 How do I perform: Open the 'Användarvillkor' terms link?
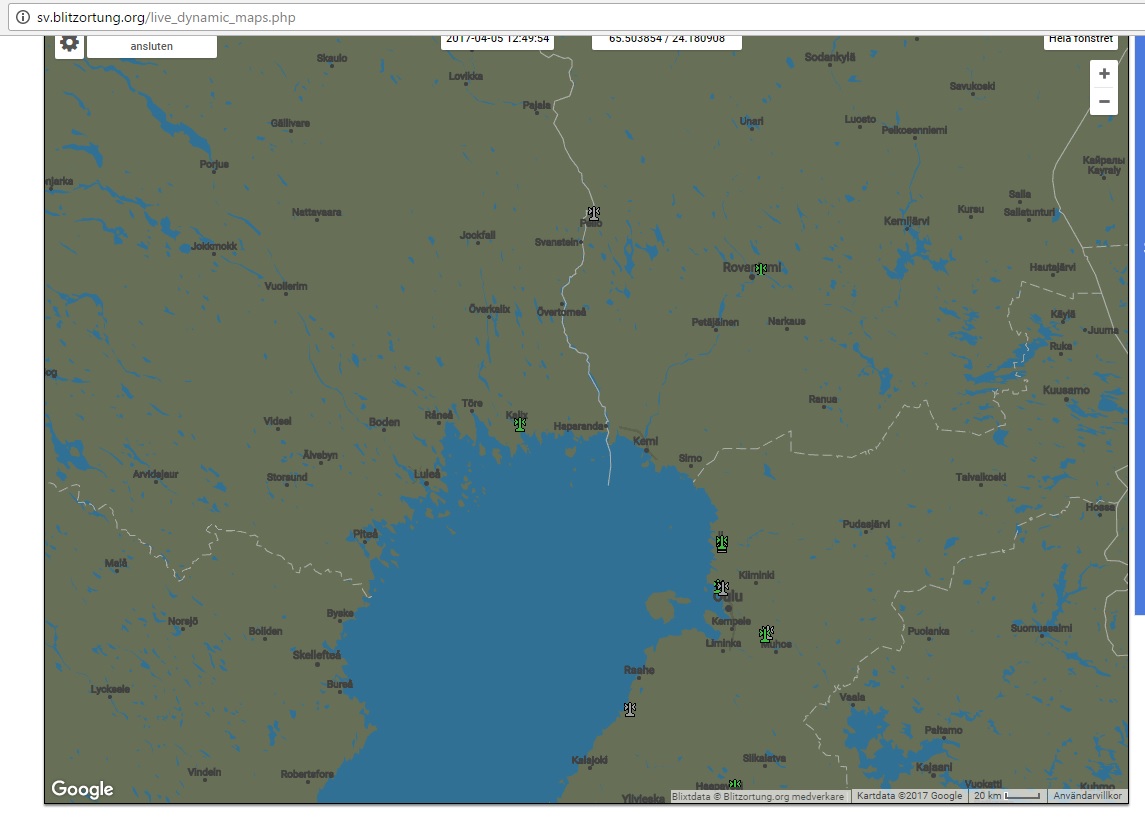(x=1083, y=796)
